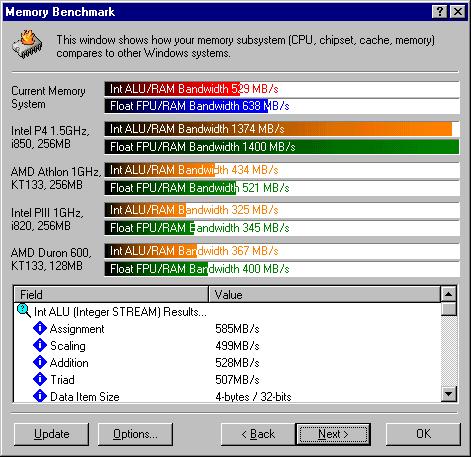This screenshot has width=471, height=457.
Task: Click the 585MB/s value
Action: tap(237, 329)
